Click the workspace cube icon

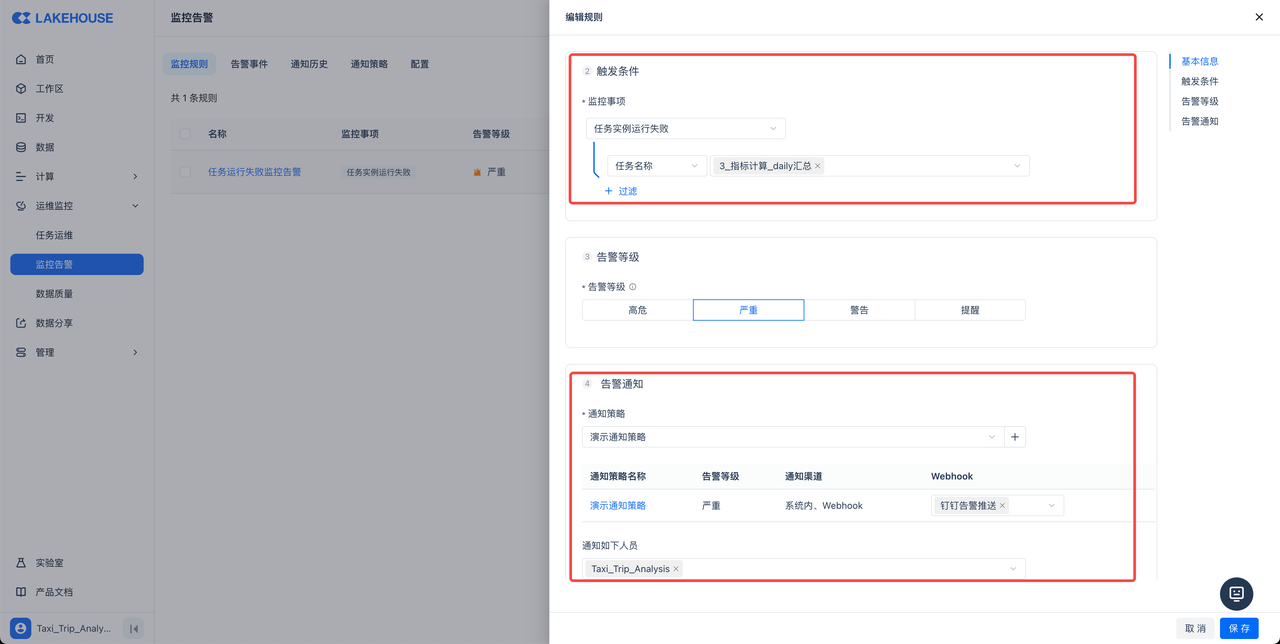(x=21, y=89)
